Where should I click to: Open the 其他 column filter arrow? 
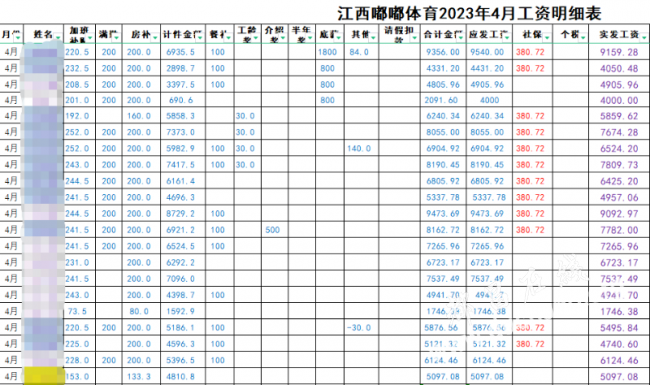[373, 38]
